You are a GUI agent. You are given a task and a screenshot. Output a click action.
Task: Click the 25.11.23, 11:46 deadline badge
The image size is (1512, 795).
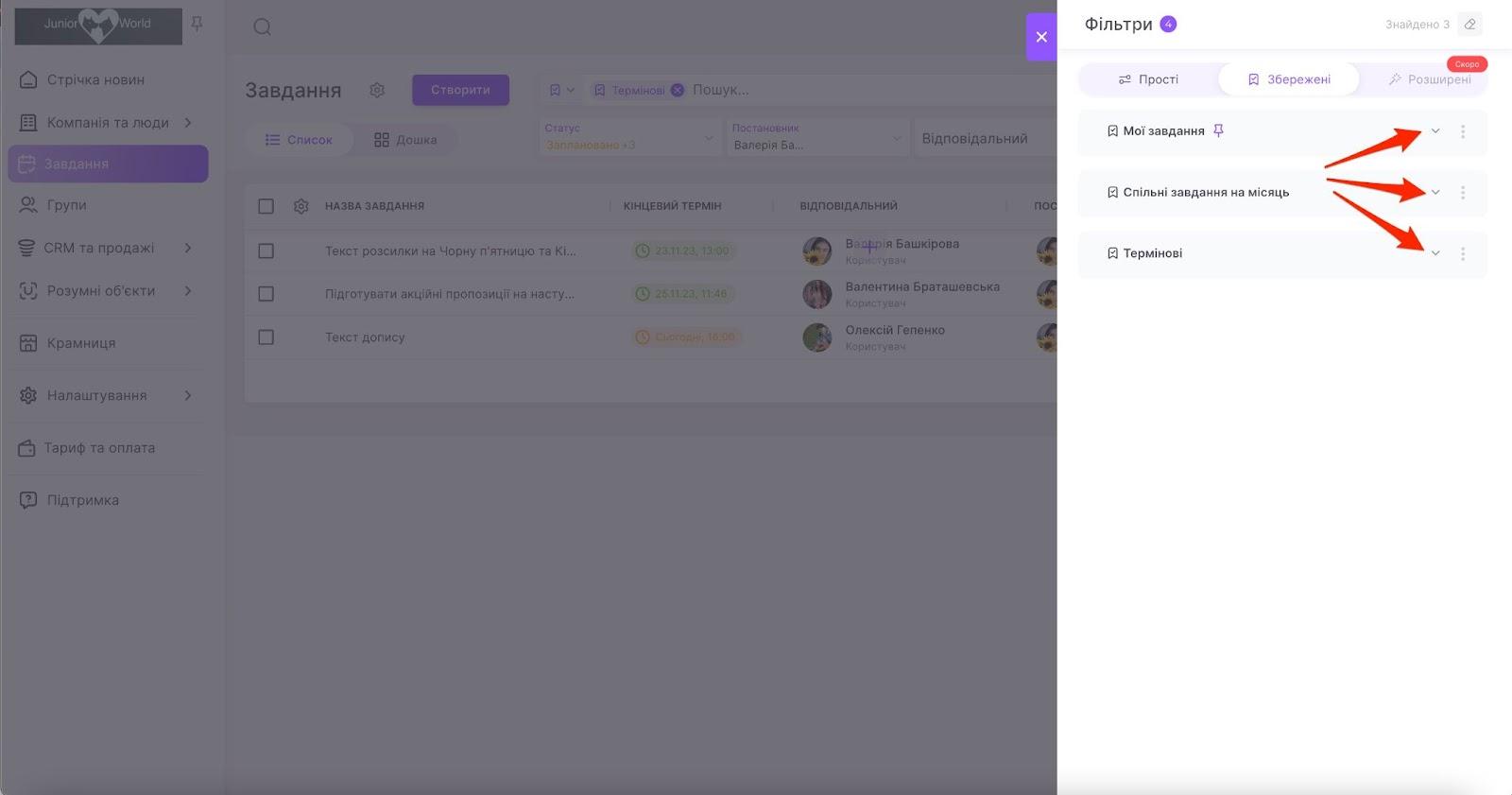683,294
